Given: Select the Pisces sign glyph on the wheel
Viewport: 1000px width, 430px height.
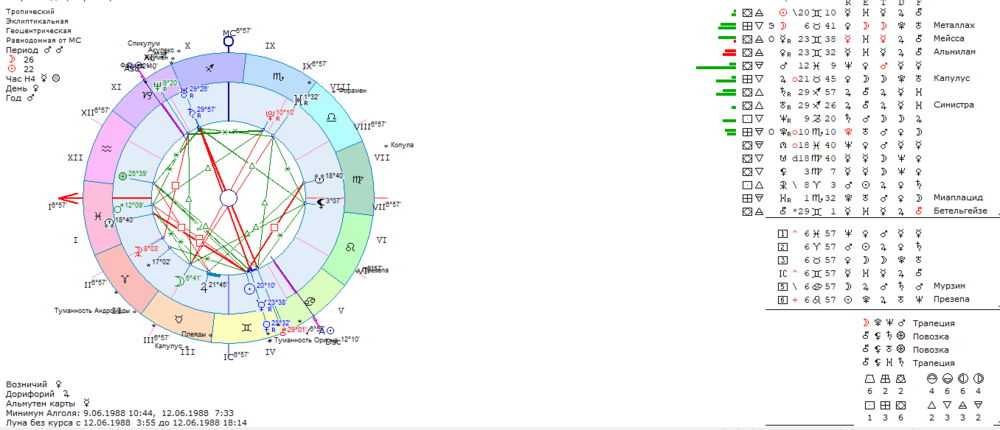Looking at the screenshot, I should [99, 217].
